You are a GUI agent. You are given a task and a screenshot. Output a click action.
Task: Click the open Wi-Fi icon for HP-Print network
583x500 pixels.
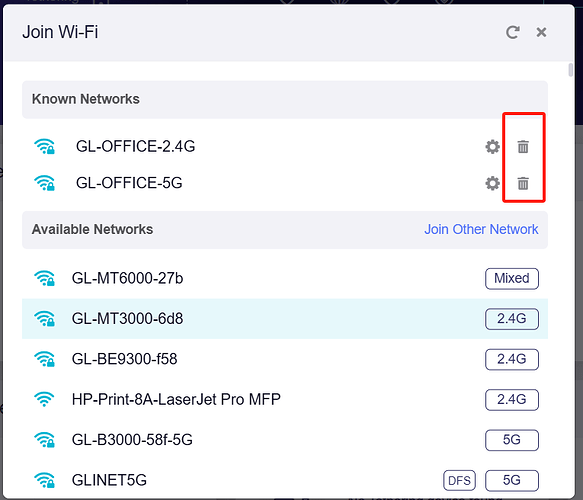44,400
